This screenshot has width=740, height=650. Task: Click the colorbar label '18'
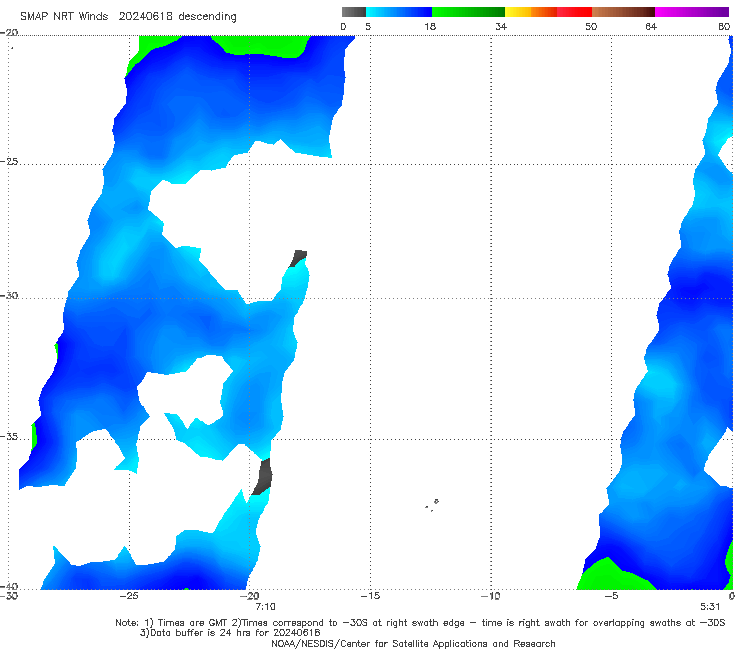click(x=430, y=26)
